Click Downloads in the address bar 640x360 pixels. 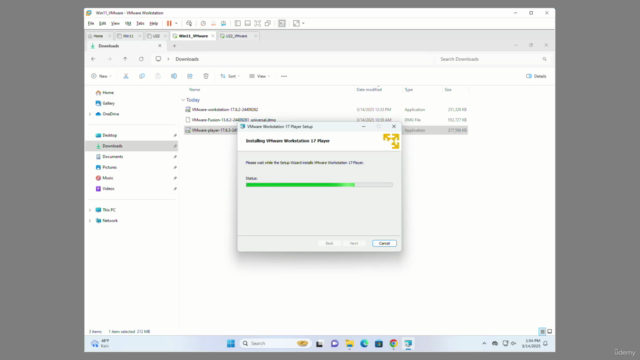187,59
